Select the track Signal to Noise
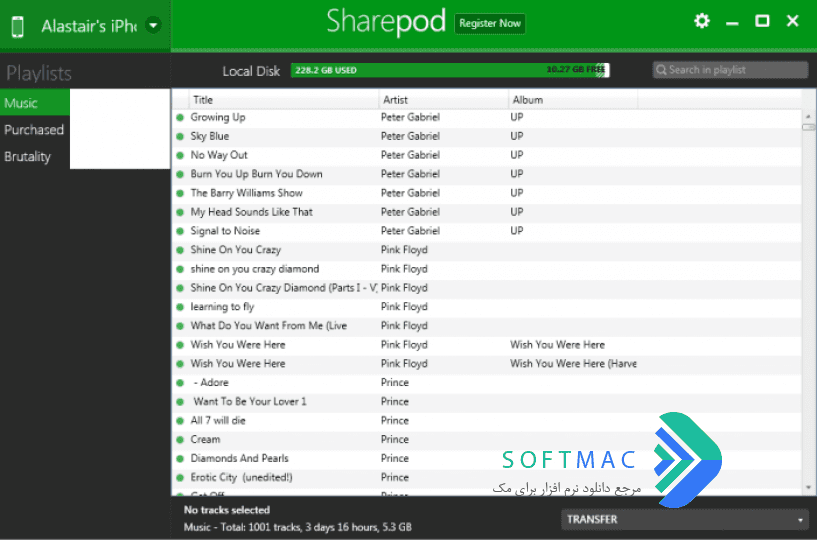This screenshot has height=540, width=817. click(x=225, y=230)
